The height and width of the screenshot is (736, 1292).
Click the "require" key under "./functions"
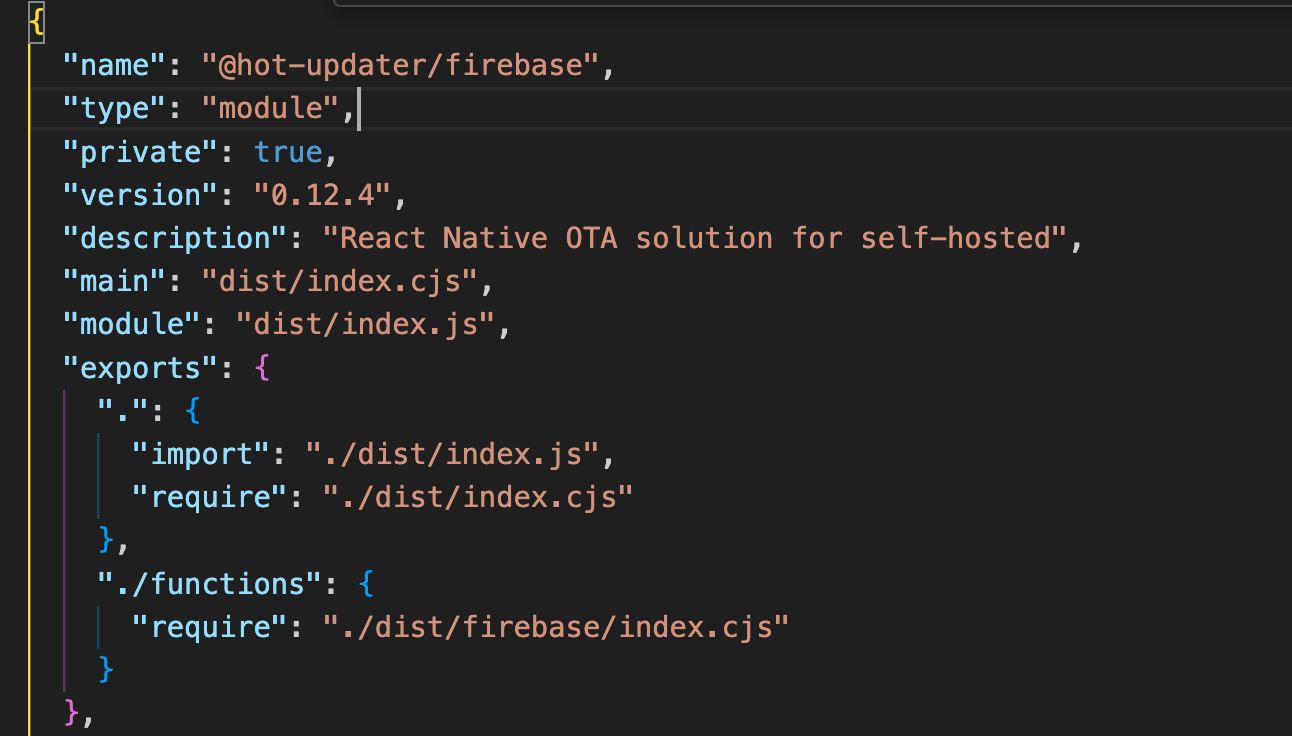click(x=209, y=626)
